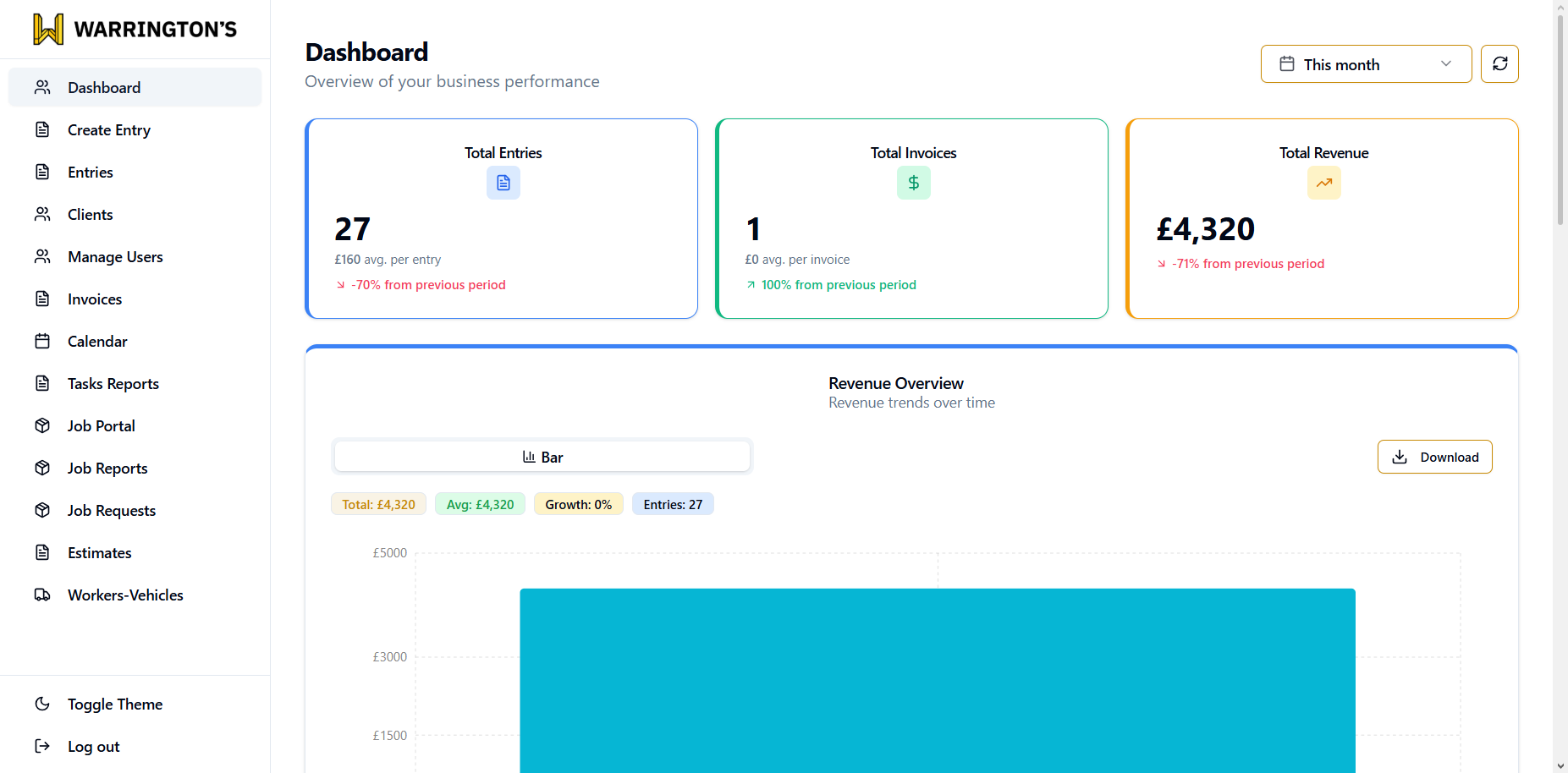Viewport: 1568px width, 773px height.
Task: Open Job Reports page
Action: 135,468
